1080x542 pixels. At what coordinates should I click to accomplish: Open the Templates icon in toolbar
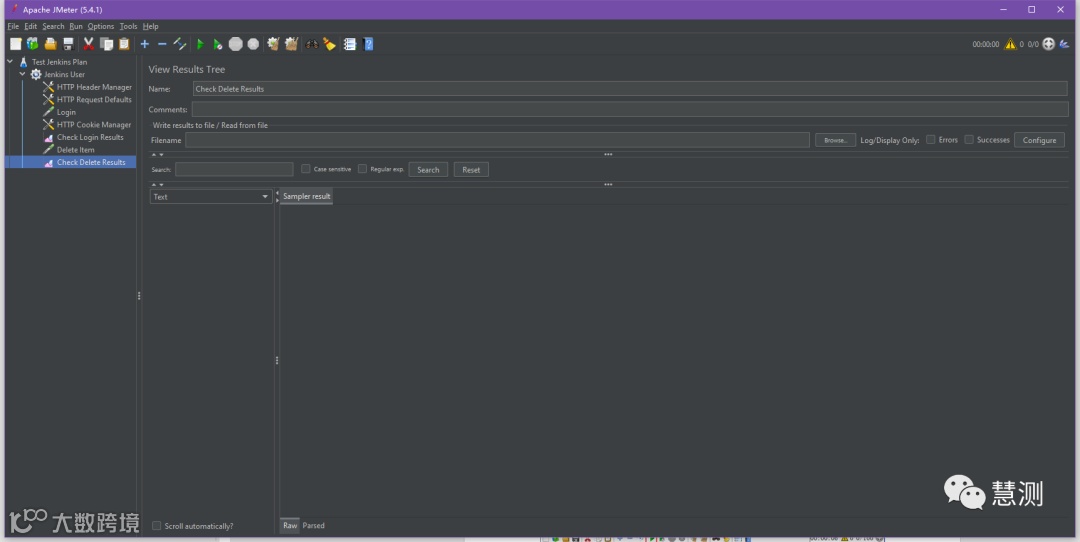point(32,44)
